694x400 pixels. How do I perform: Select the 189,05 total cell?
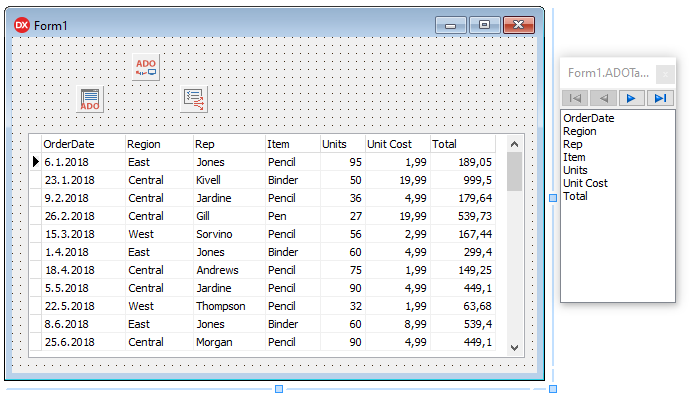tap(463, 162)
